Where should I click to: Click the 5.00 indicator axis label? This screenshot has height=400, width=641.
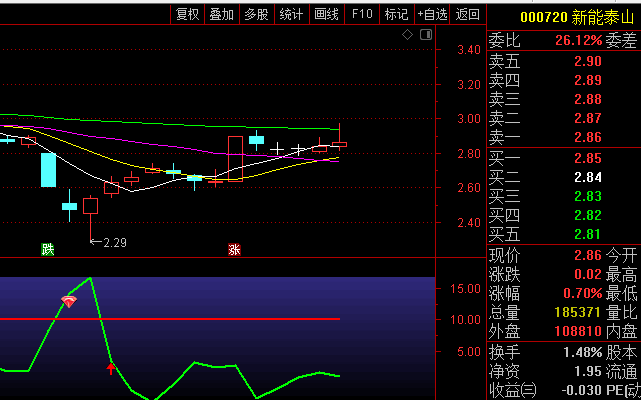(469, 352)
